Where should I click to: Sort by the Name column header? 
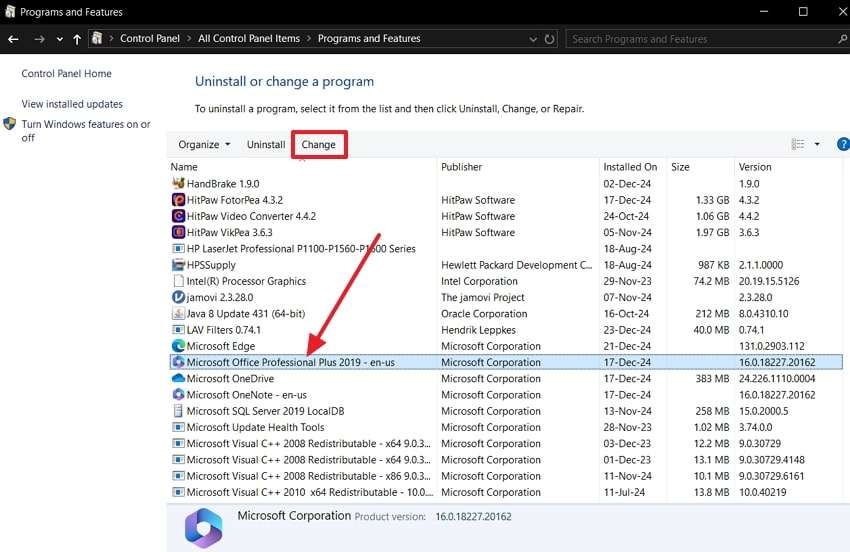[302, 167]
